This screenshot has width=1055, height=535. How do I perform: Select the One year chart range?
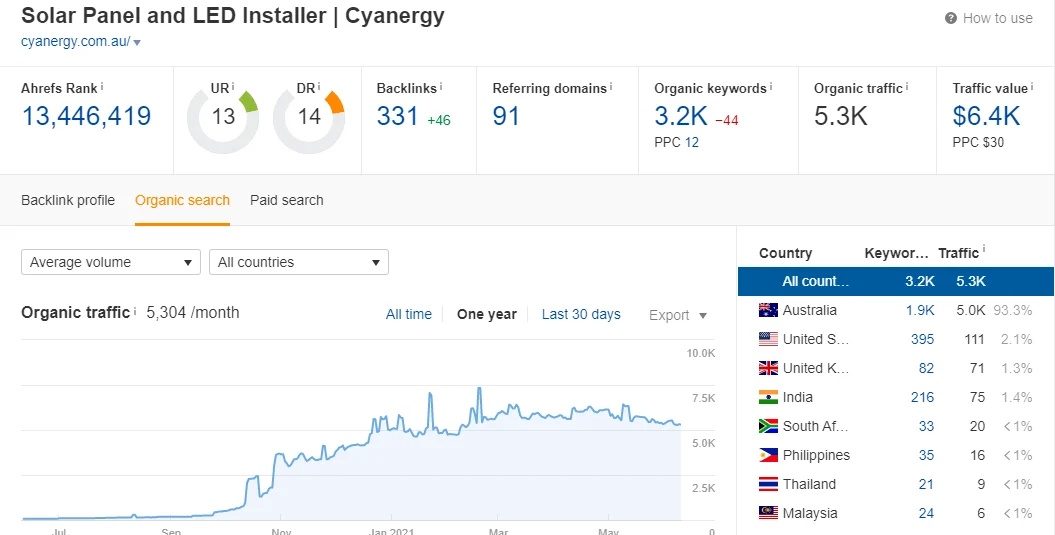(486, 314)
